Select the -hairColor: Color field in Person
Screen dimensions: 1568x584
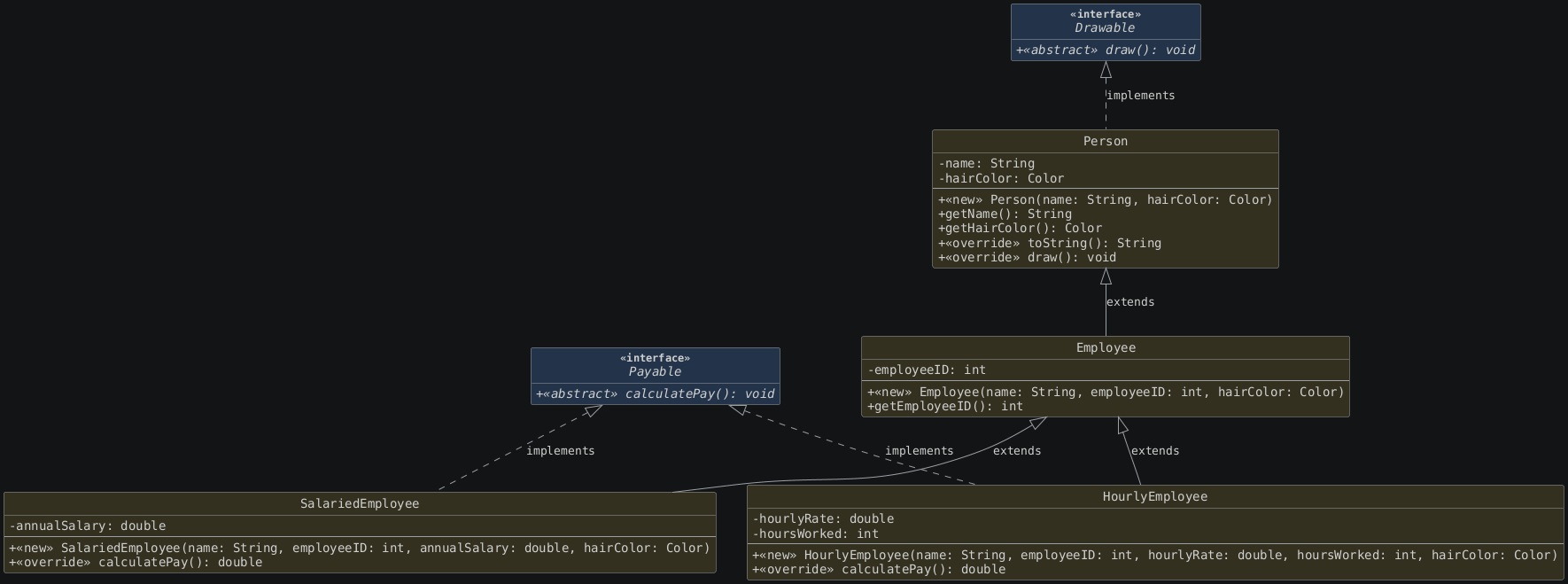pos(1001,178)
